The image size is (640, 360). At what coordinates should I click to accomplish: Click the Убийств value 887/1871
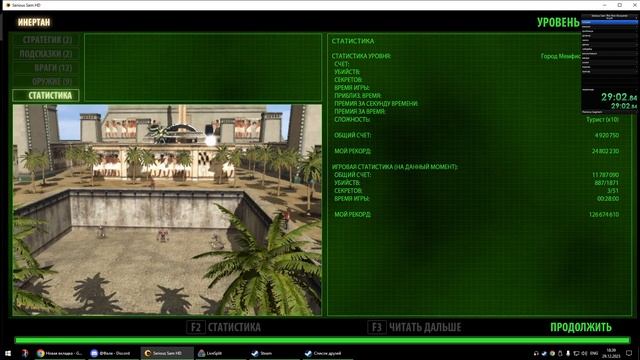click(x=607, y=183)
